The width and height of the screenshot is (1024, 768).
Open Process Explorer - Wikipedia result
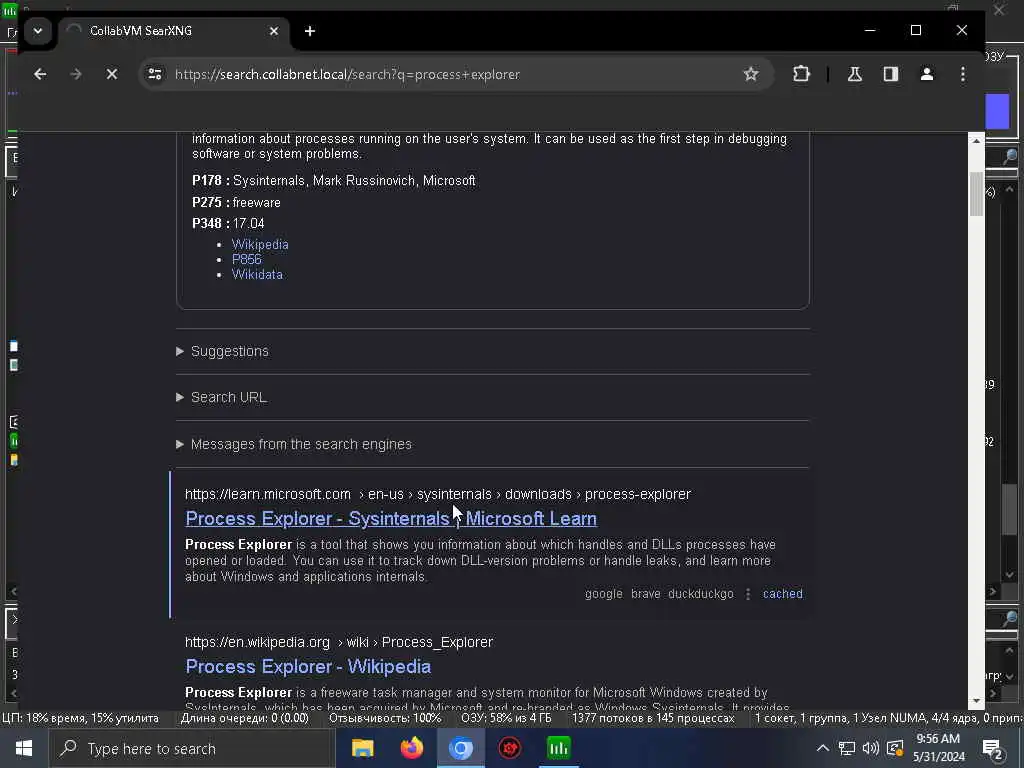(x=308, y=667)
